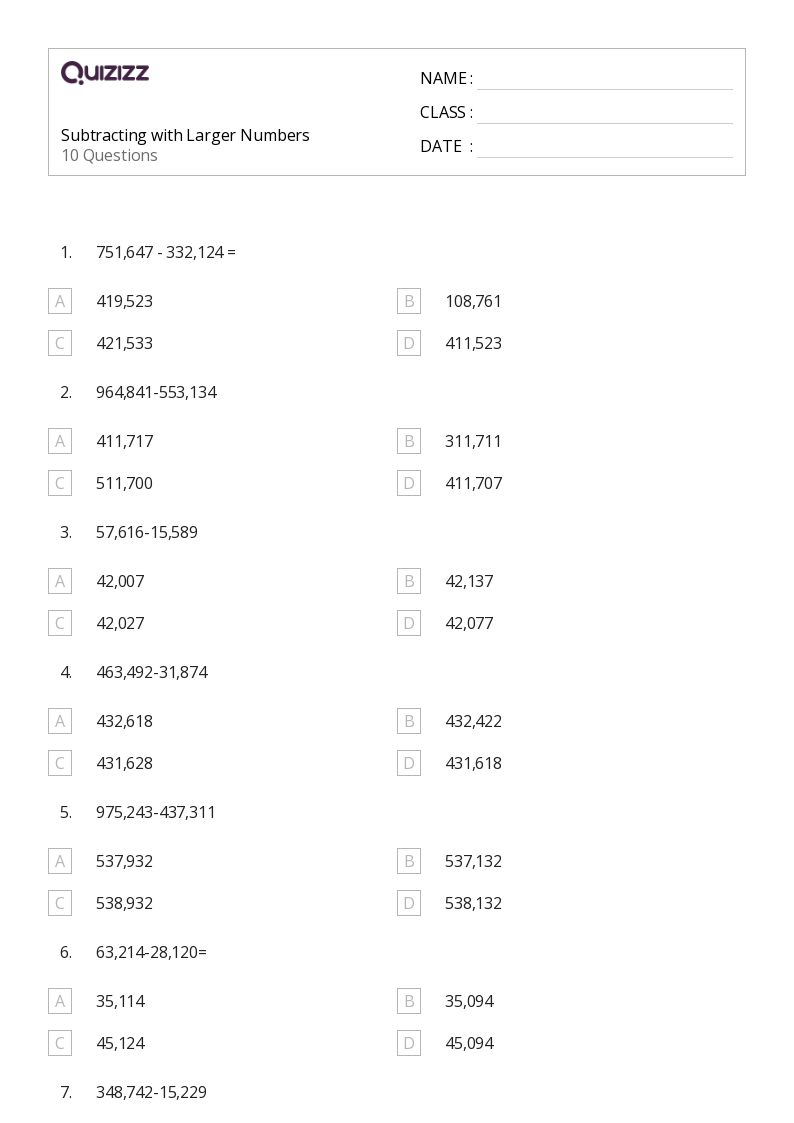
Task: Mark box A next to 432,618
Action: [60, 721]
